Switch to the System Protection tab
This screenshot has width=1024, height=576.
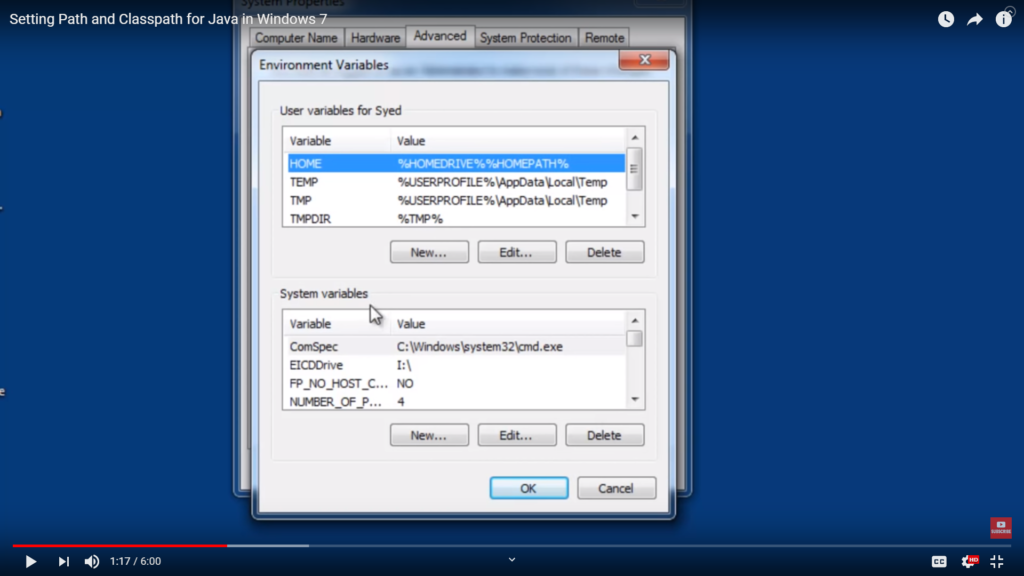click(525, 38)
